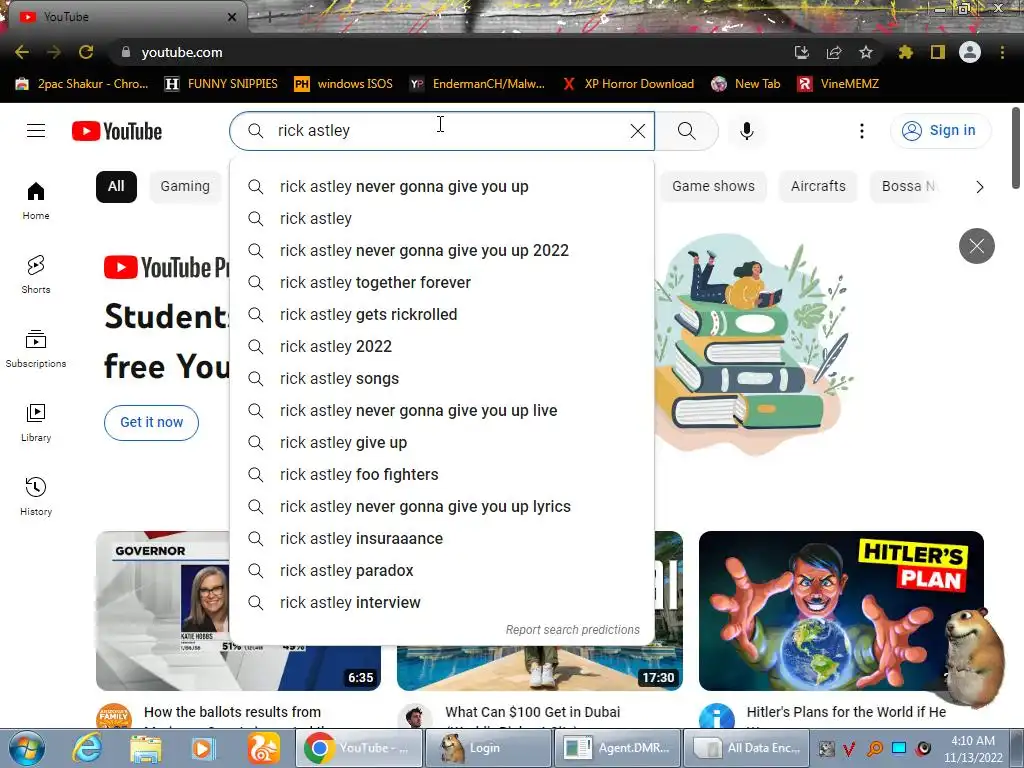Choose suggestion 'rick astley insuraaance'

pyautogui.click(x=442, y=539)
